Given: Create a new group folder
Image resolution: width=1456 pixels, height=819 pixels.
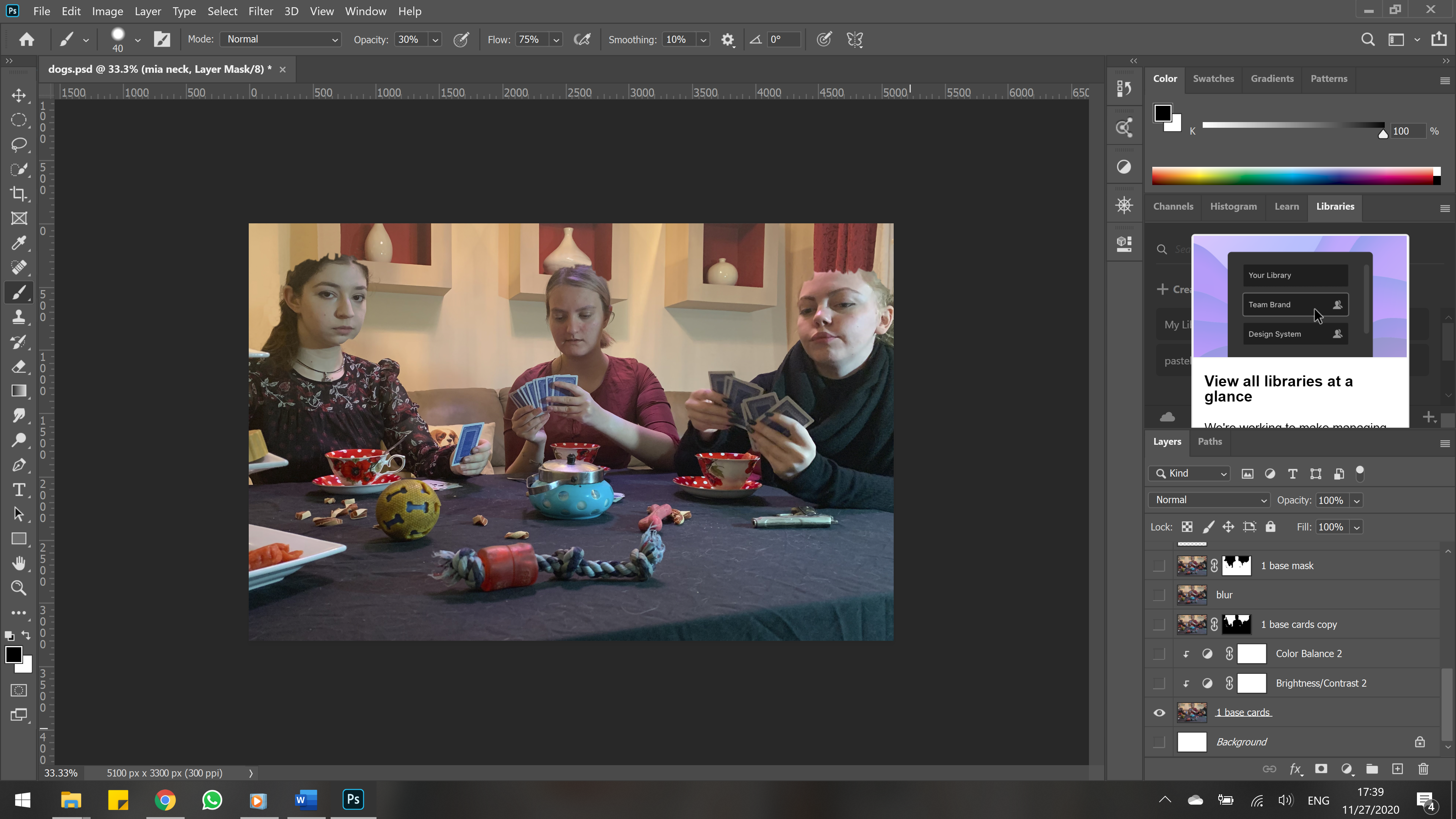Looking at the screenshot, I should tap(1372, 769).
